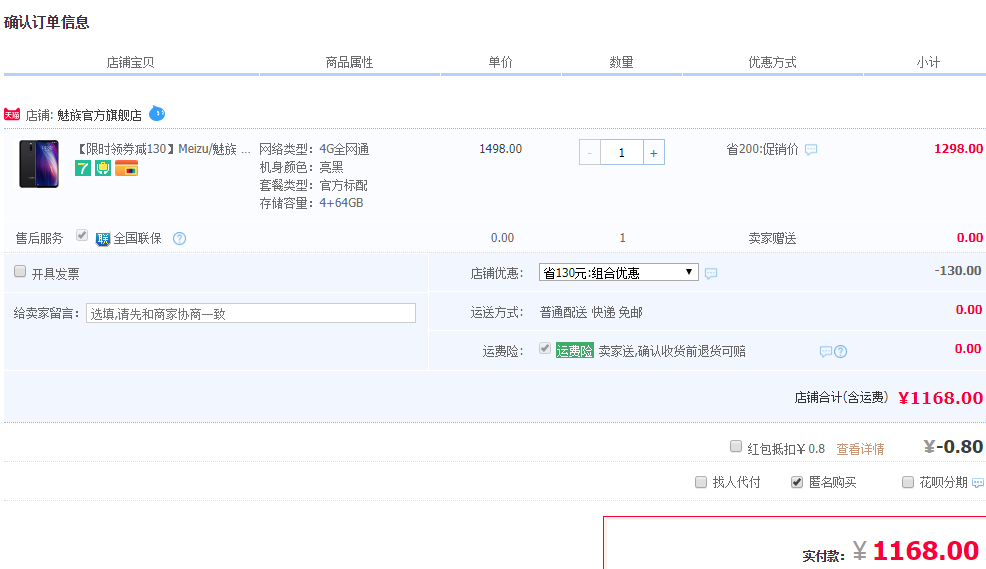Click the 卖家赠送 text
This screenshot has height=569, width=986.
pos(772,238)
